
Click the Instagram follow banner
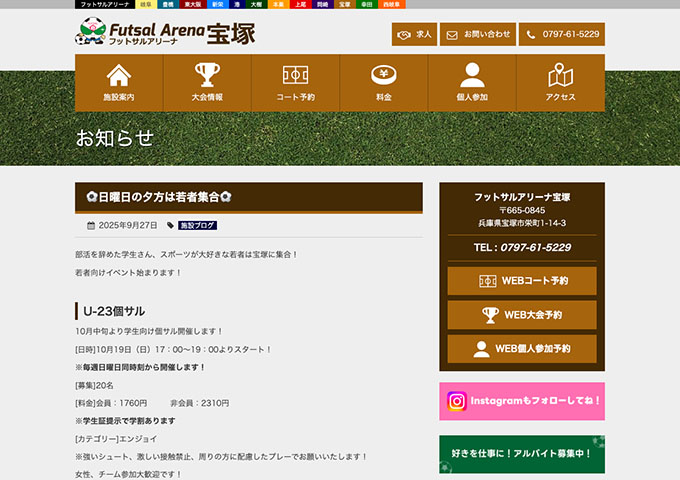[521, 401]
